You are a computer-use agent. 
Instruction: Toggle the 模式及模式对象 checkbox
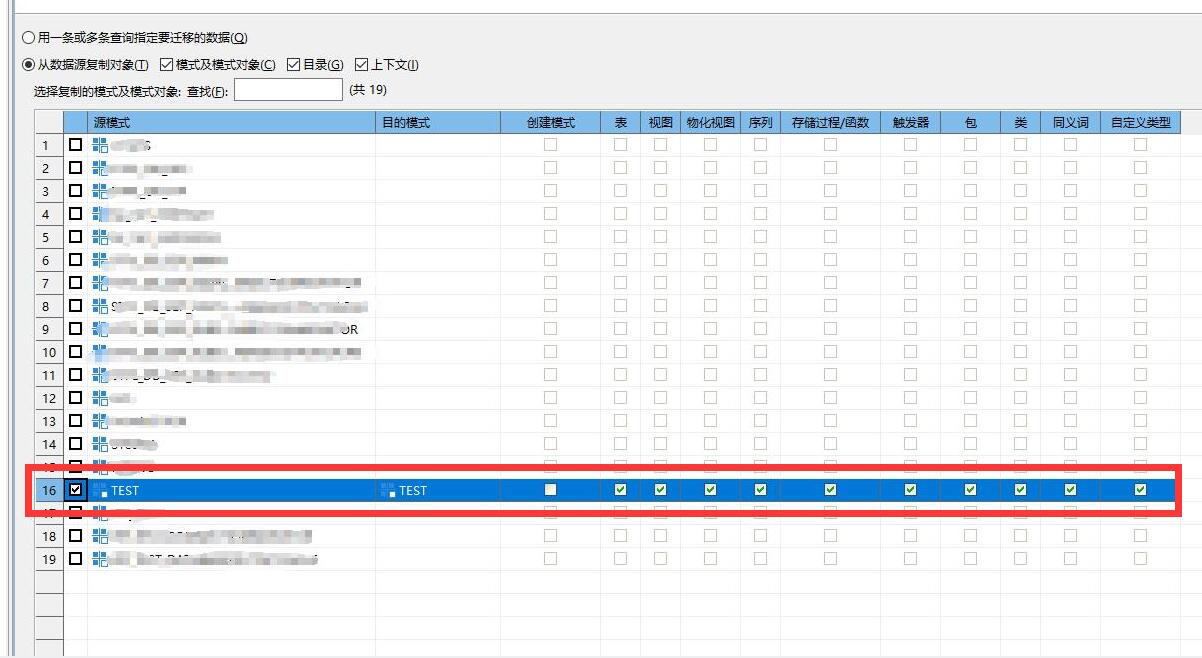point(166,65)
